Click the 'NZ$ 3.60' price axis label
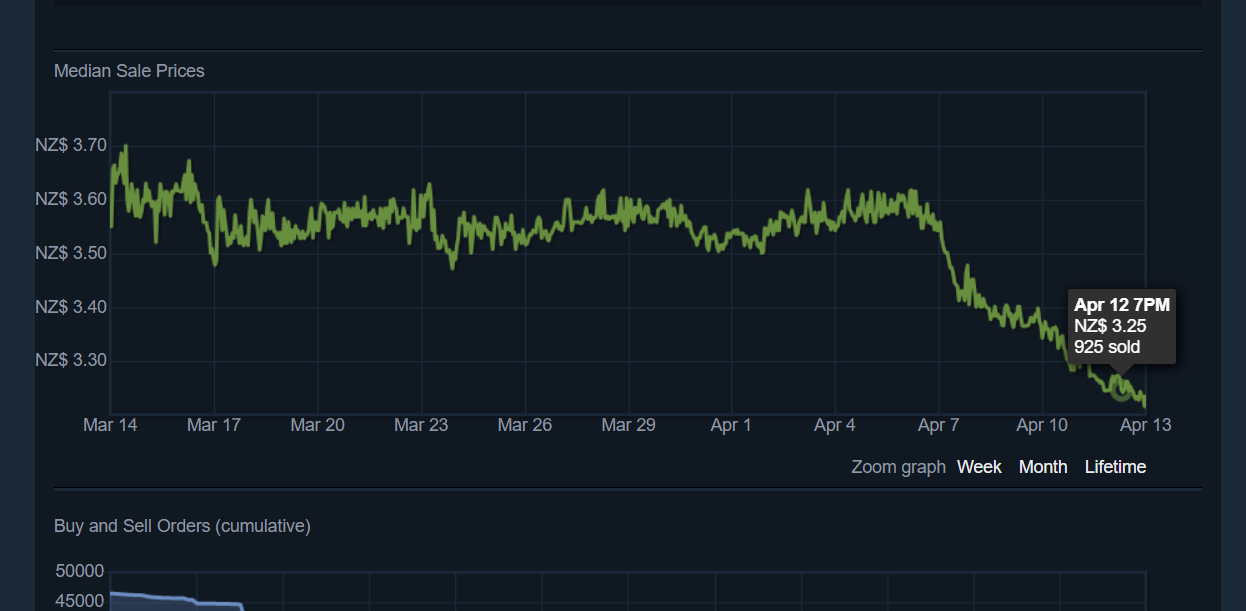This screenshot has height=611, width=1246. click(71, 199)
